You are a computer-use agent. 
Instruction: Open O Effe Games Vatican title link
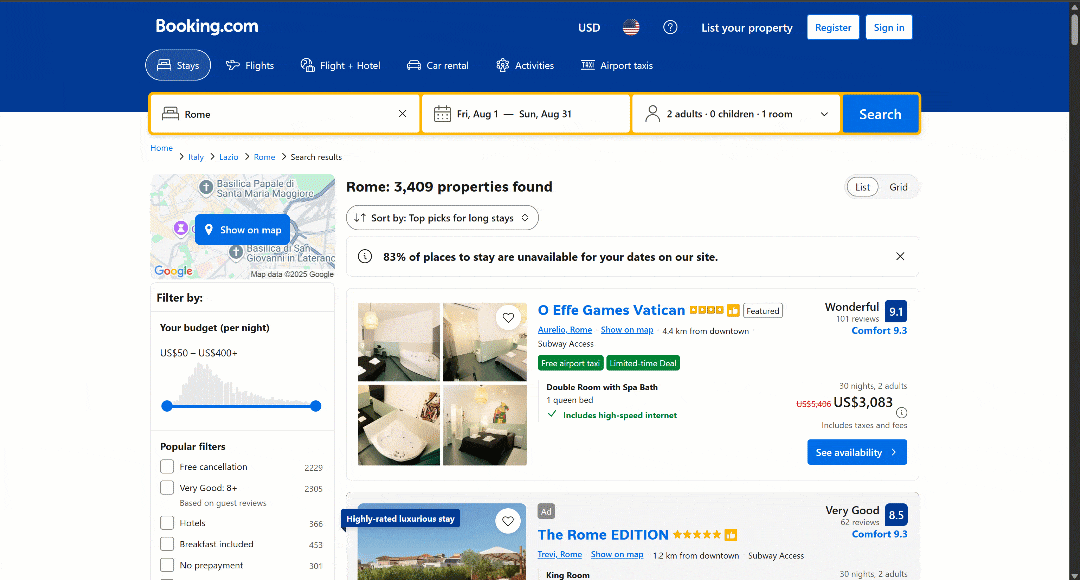pos(611,310)
